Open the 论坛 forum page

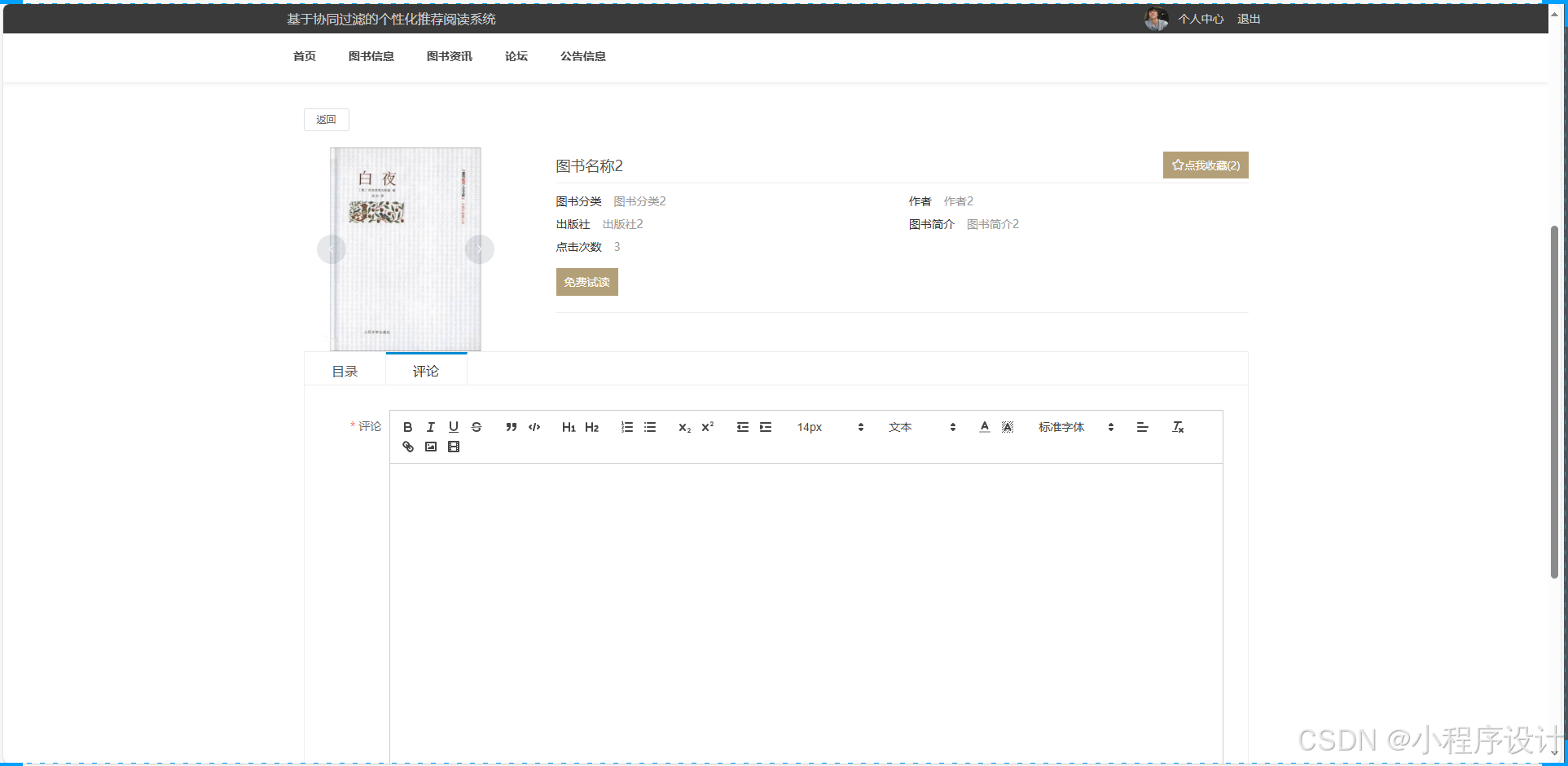tap(516, 56)
